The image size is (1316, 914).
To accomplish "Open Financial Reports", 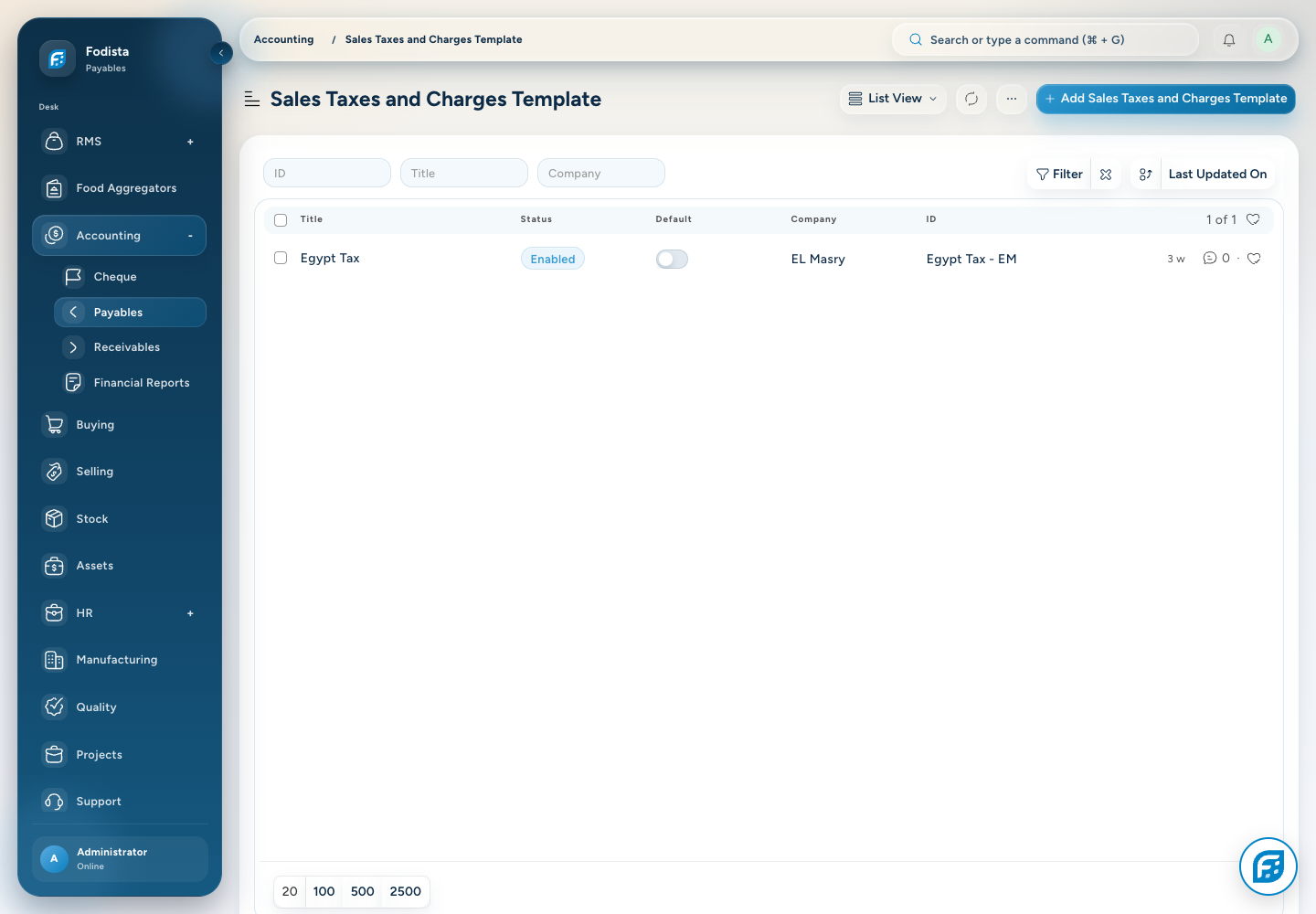I will (x=130, y=383).
